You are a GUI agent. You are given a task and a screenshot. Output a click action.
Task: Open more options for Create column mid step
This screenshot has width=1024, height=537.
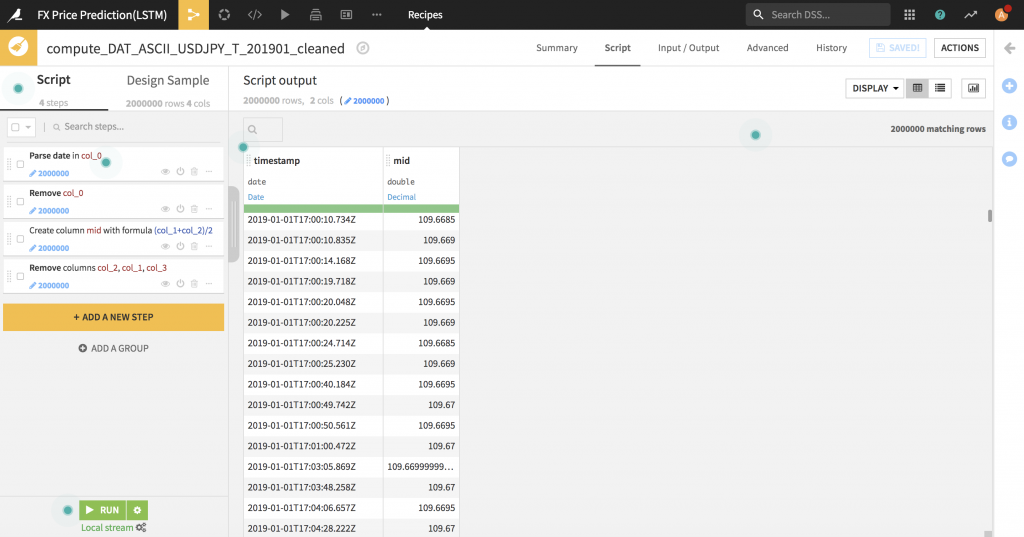pyautogui.click(x=209, y=246)
